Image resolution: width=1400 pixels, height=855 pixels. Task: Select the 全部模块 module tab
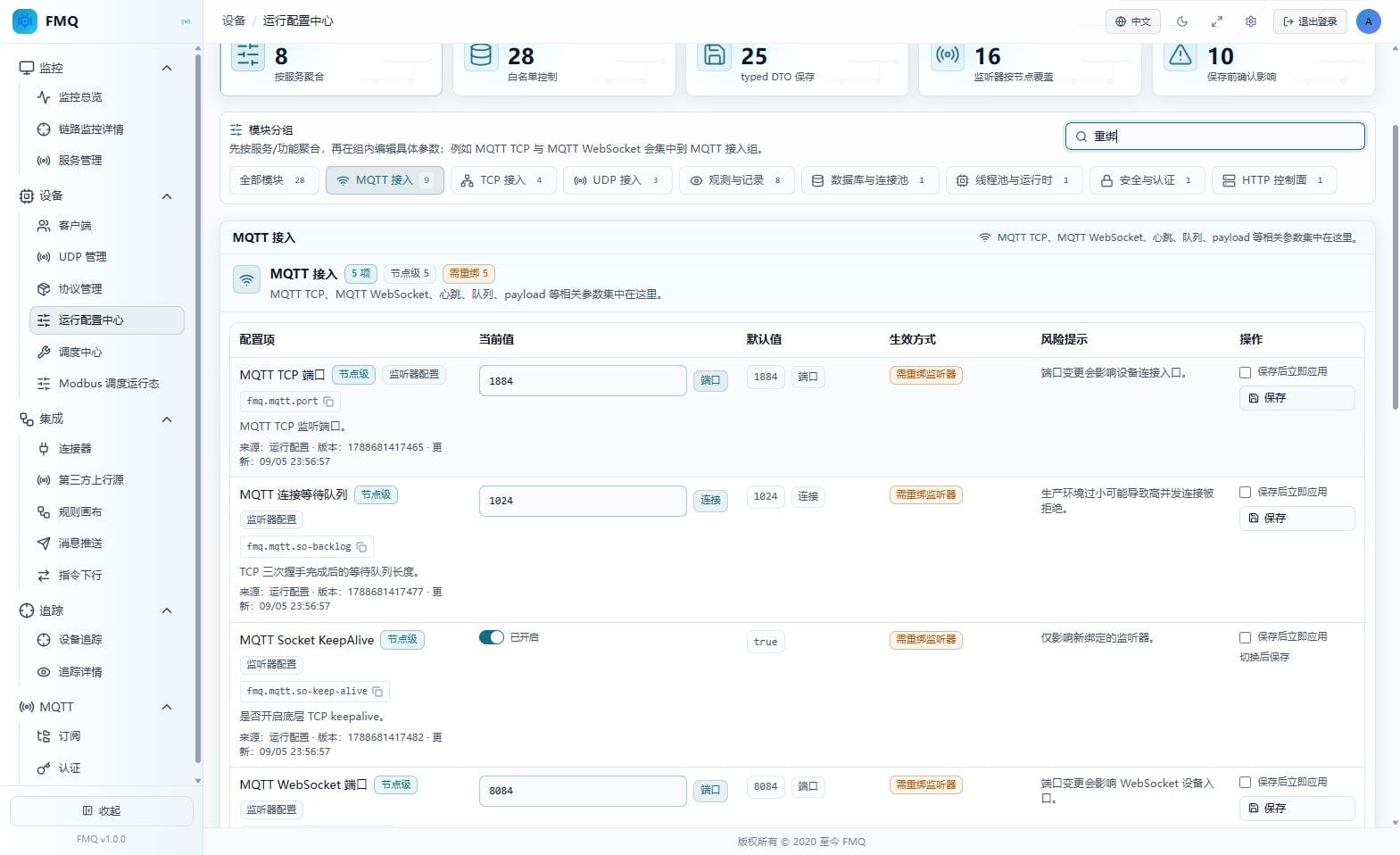273,180
